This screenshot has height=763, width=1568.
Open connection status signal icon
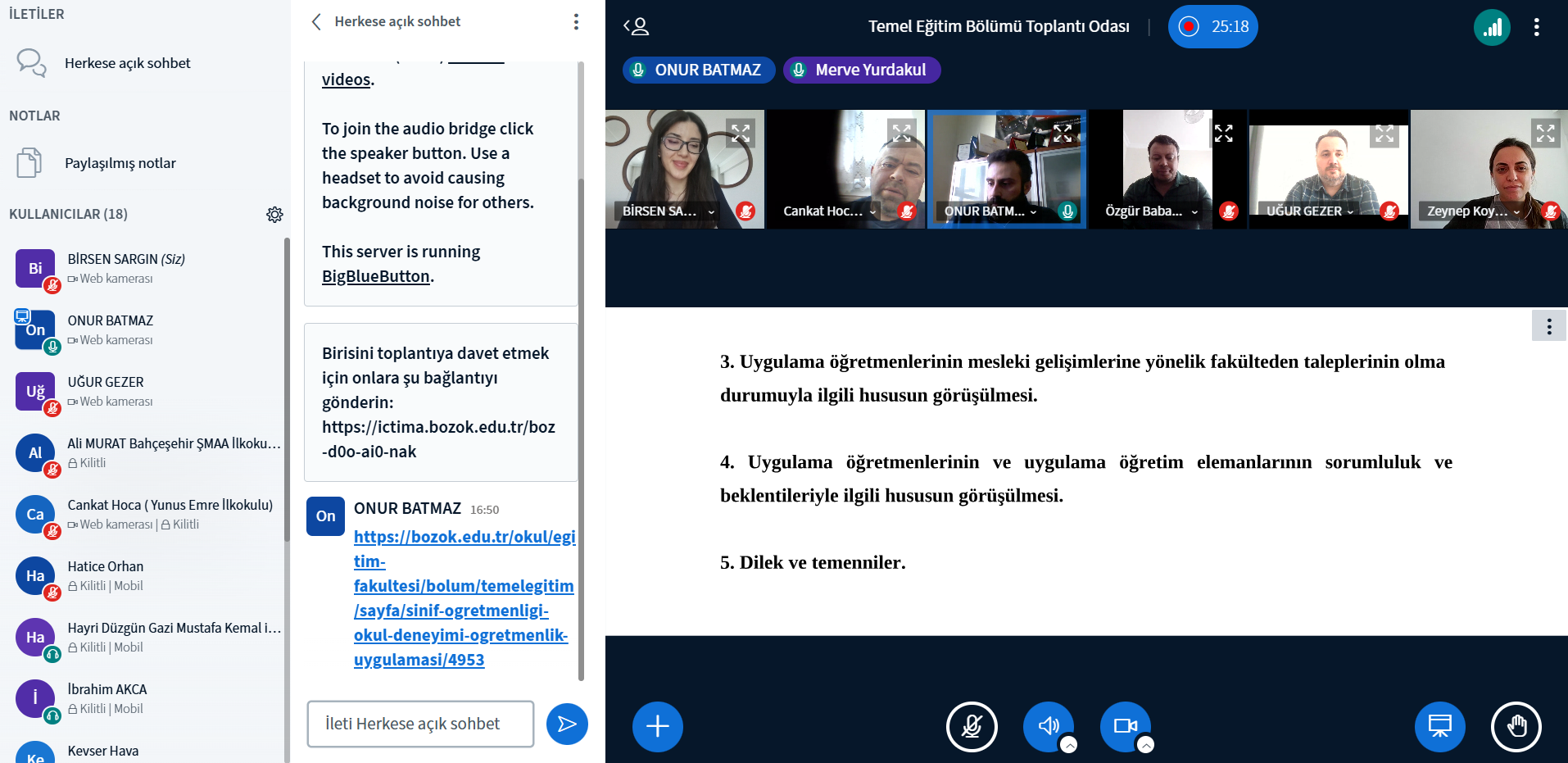(1492, 27)
